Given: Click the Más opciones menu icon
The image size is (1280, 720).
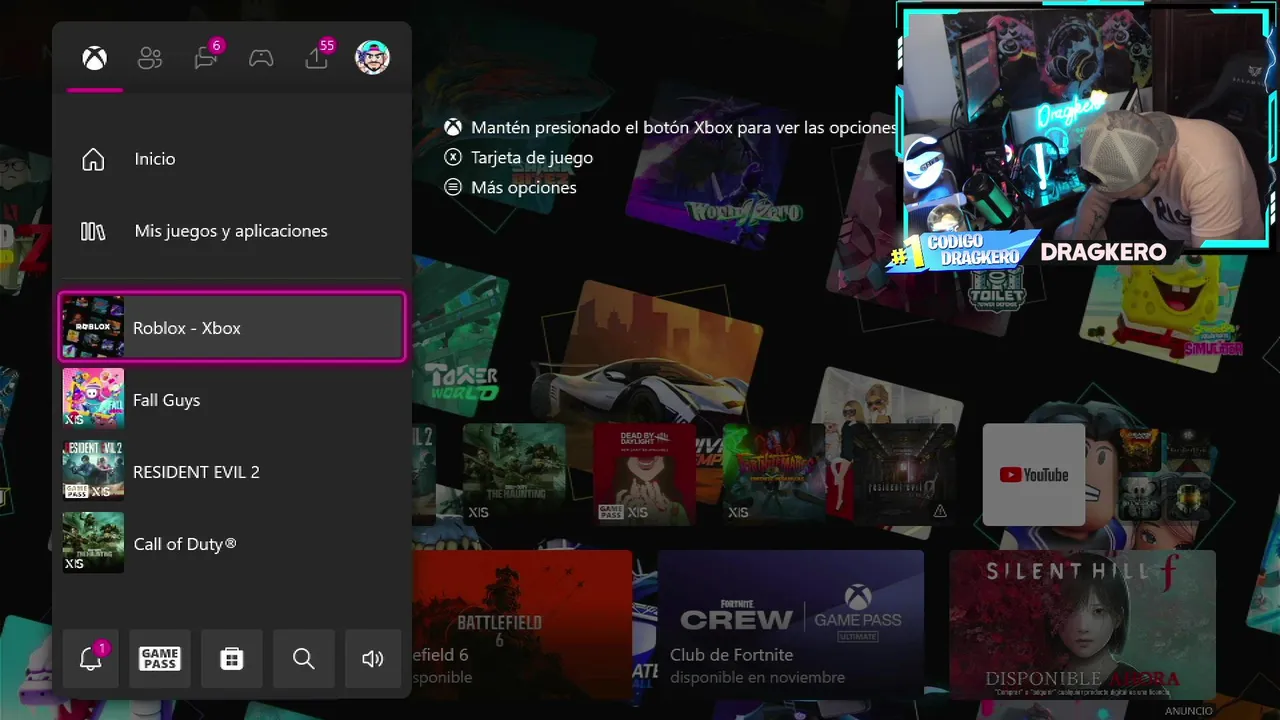Looking at the screenshot, I should click(454, 187).
